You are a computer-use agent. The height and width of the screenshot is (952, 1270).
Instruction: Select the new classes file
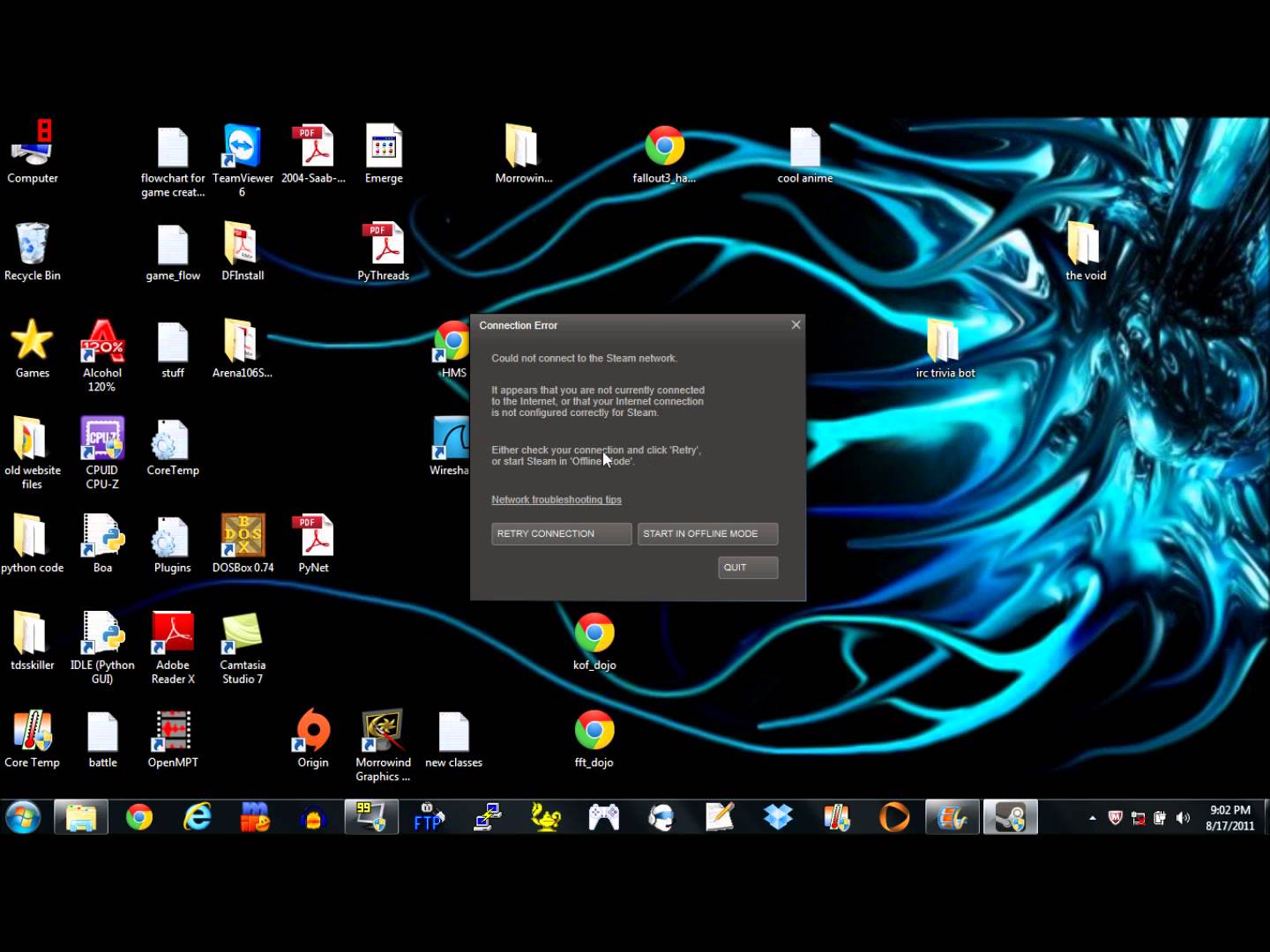pos(453,739)
